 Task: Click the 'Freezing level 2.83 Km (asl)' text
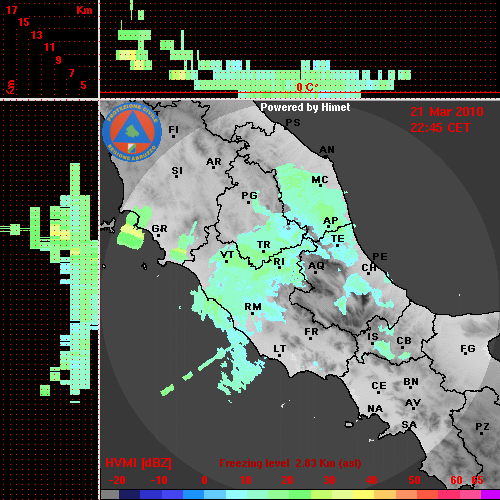pyautogui.click(x=290, y=463)
